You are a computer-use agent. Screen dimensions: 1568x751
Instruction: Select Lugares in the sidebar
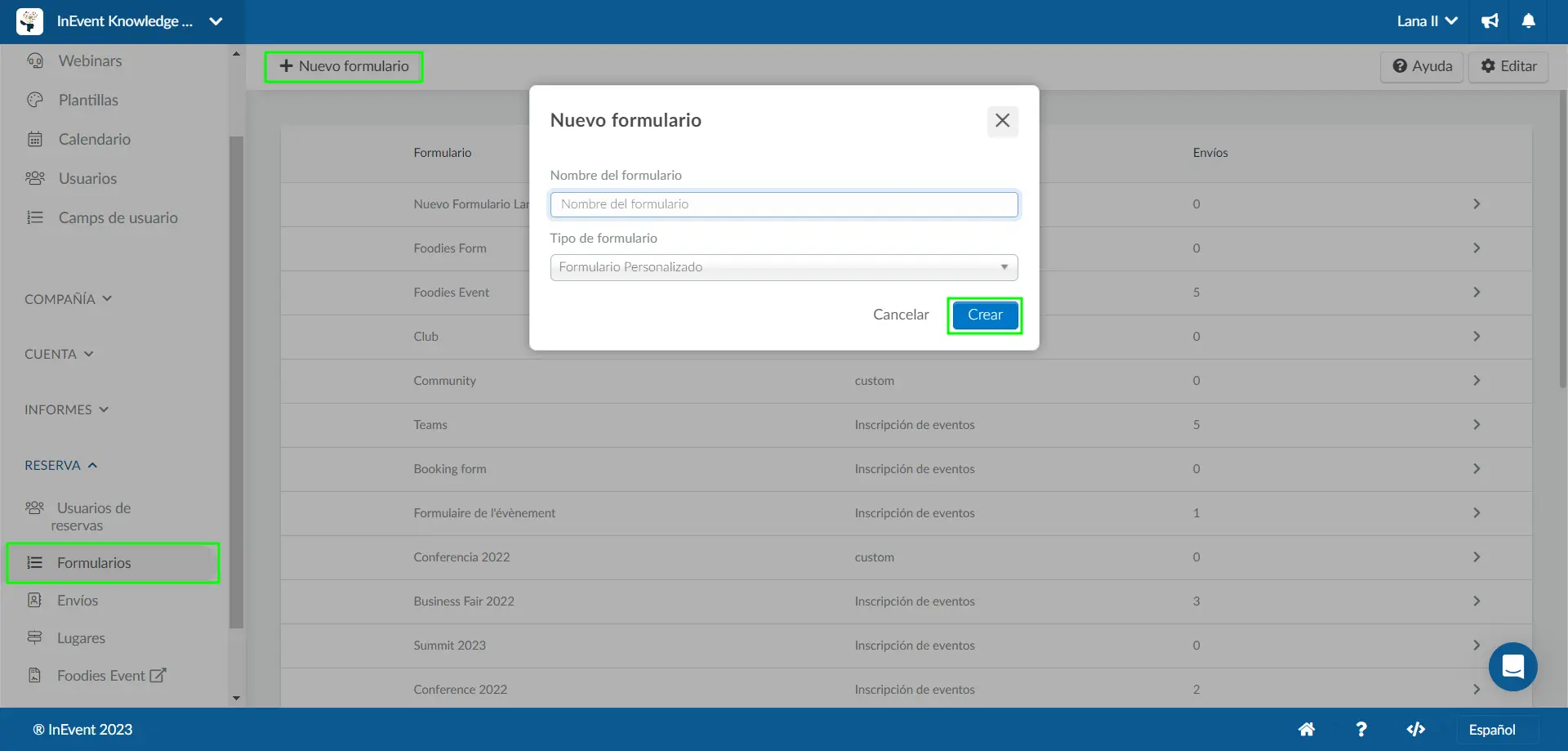click(81, 638)
